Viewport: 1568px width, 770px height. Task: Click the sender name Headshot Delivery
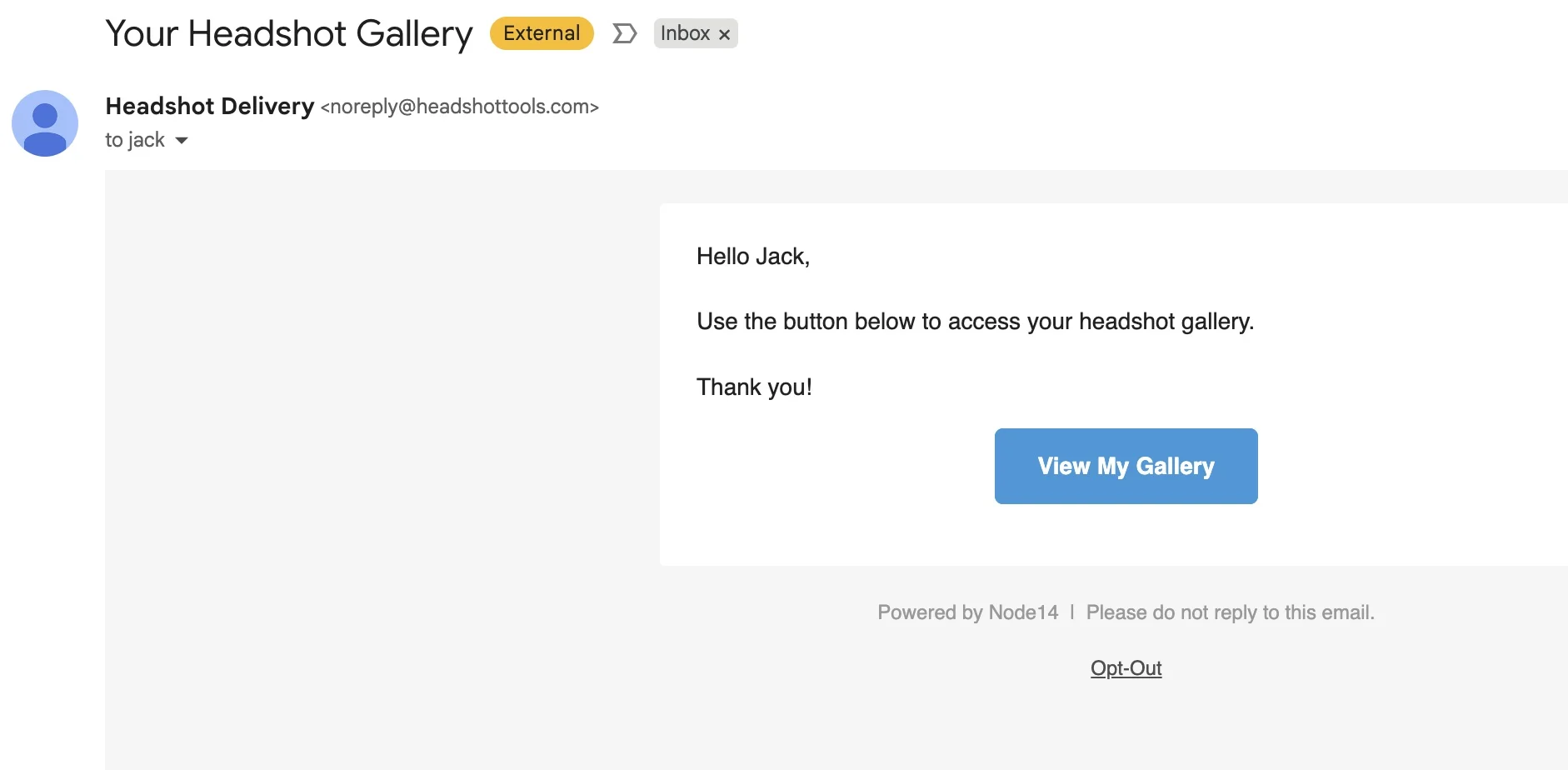pos(210,107)
